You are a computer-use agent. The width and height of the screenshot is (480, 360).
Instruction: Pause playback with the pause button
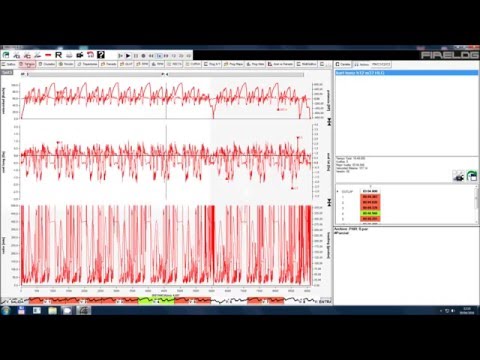pos(136,56)
